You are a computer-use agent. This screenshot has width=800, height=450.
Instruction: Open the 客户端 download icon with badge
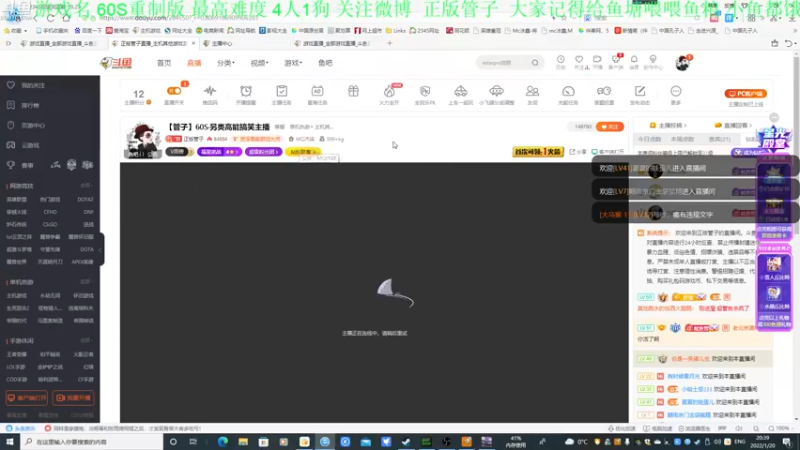pyautogui.click(x=616, y=62)
